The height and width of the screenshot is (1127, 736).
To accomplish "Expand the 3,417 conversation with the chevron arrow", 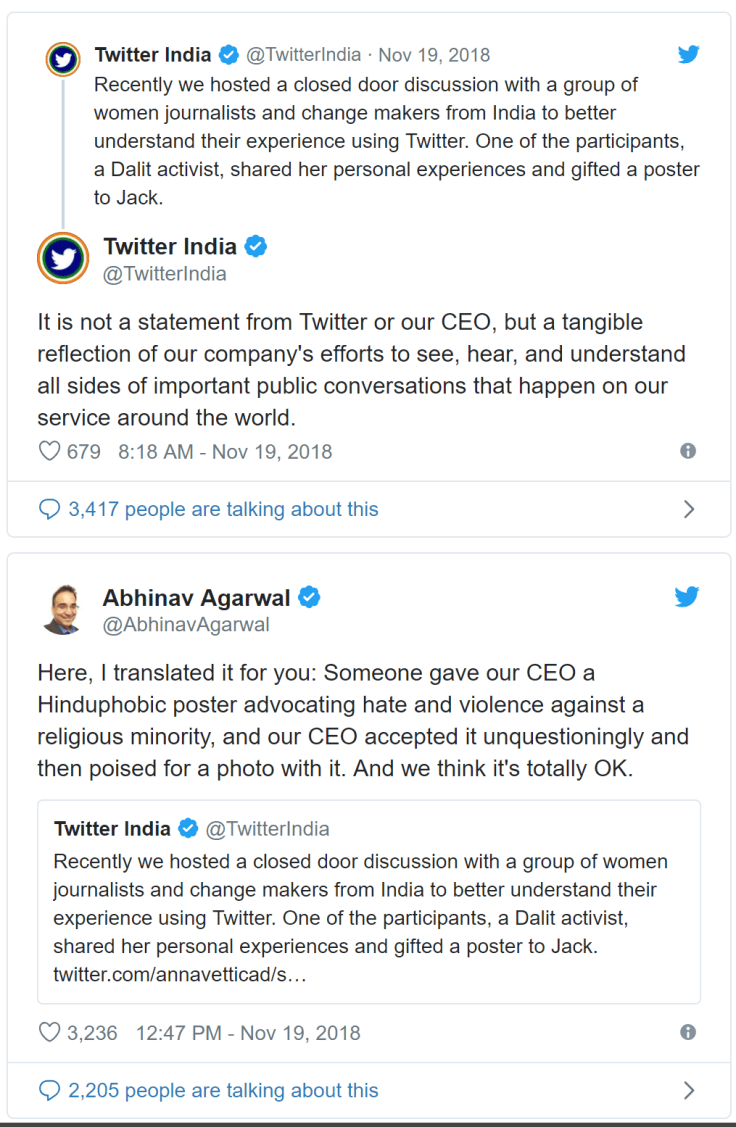I will 688,509.
